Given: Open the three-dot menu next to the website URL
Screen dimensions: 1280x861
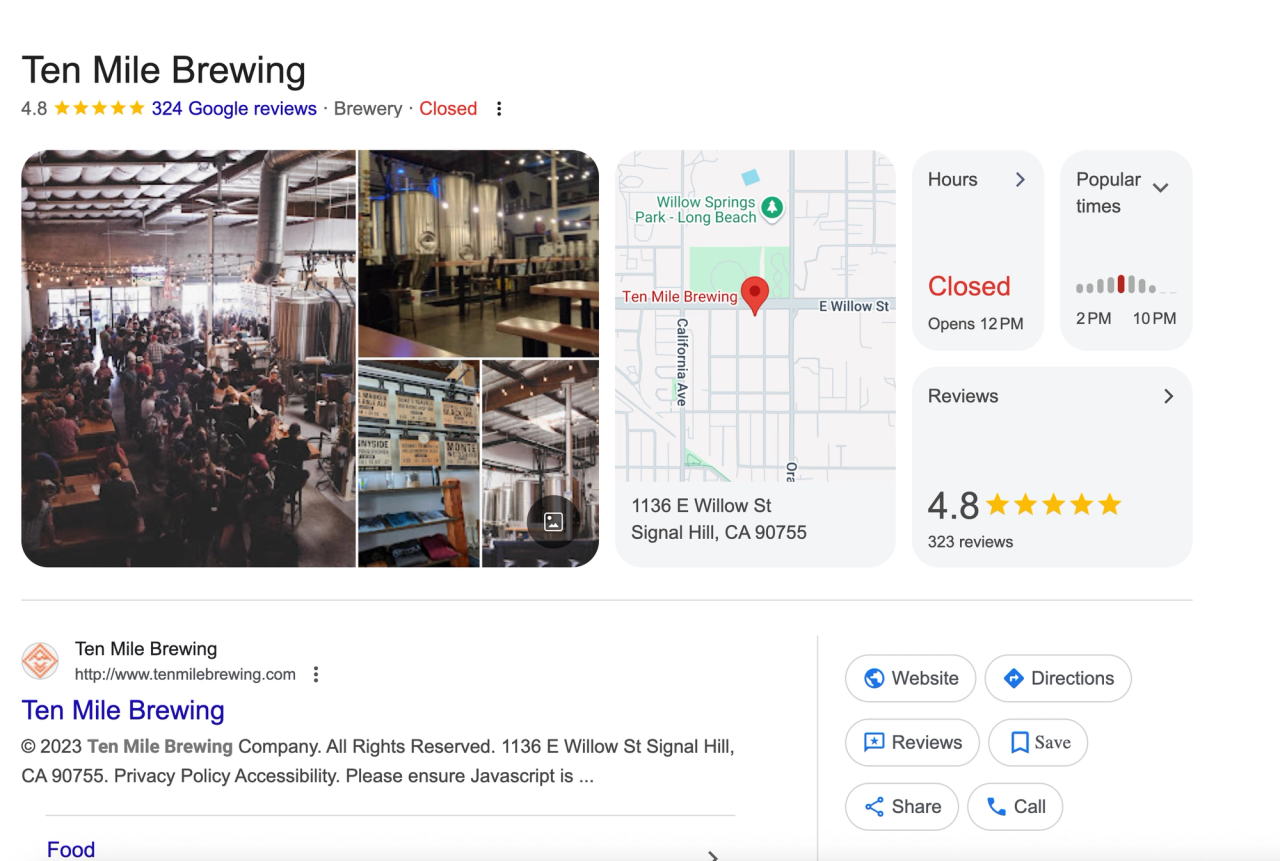Looking at the screenshot, I should pos(315,674).
